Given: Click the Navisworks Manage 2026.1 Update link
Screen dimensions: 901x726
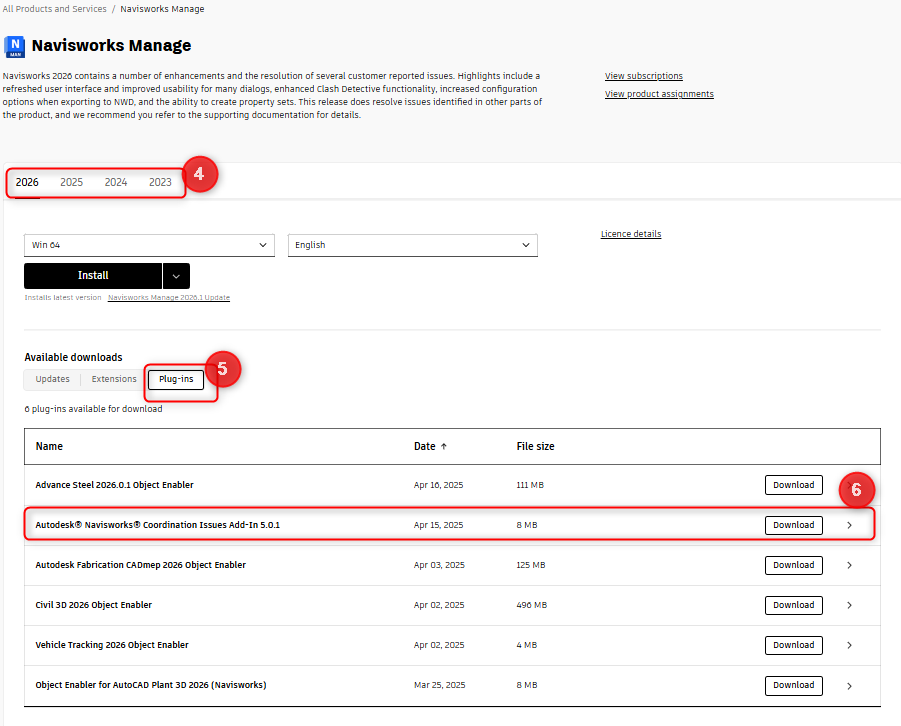Looking at the screenshot, I should 168,297.
